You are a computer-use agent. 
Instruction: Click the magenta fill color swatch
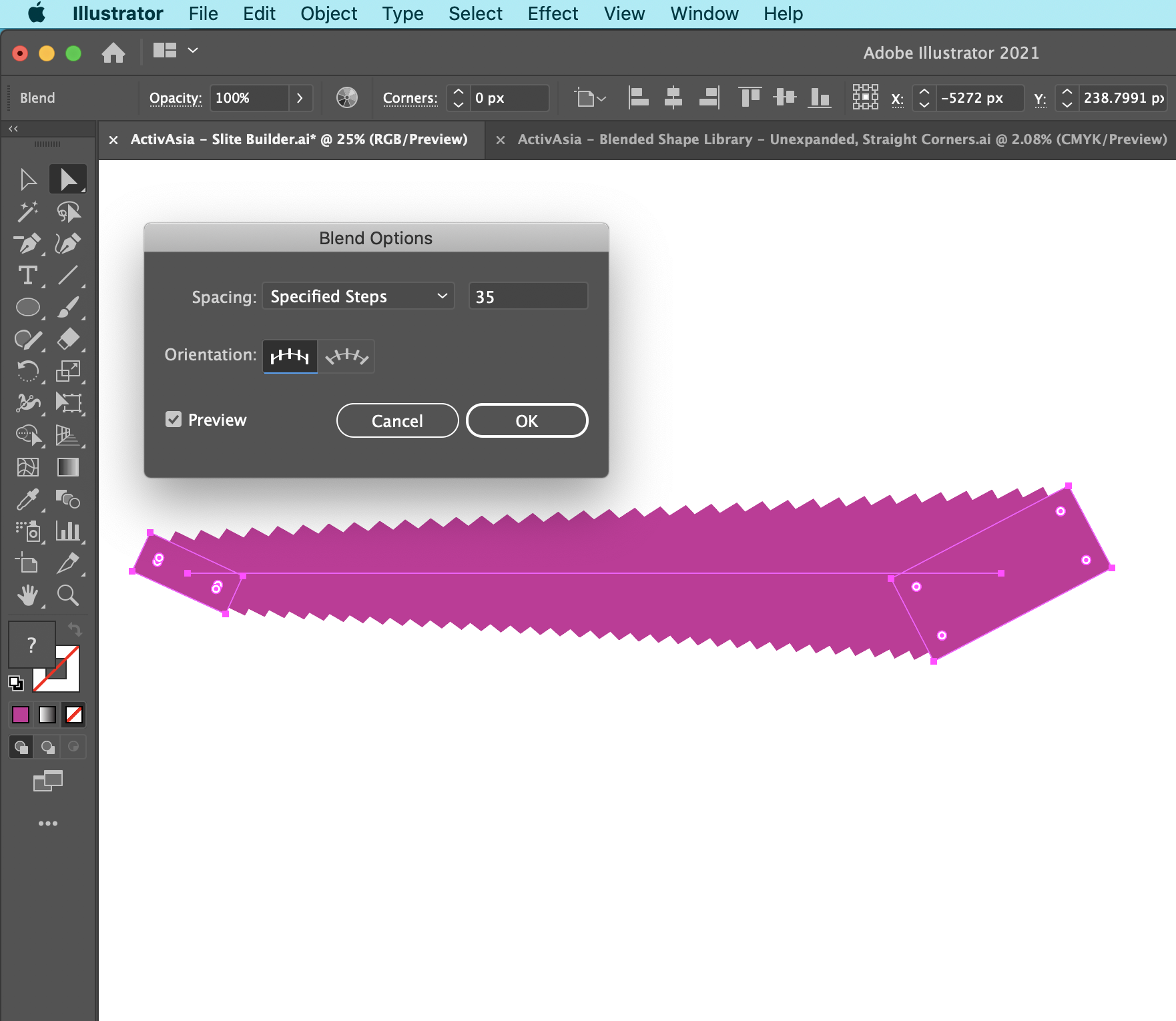(20, 715)
